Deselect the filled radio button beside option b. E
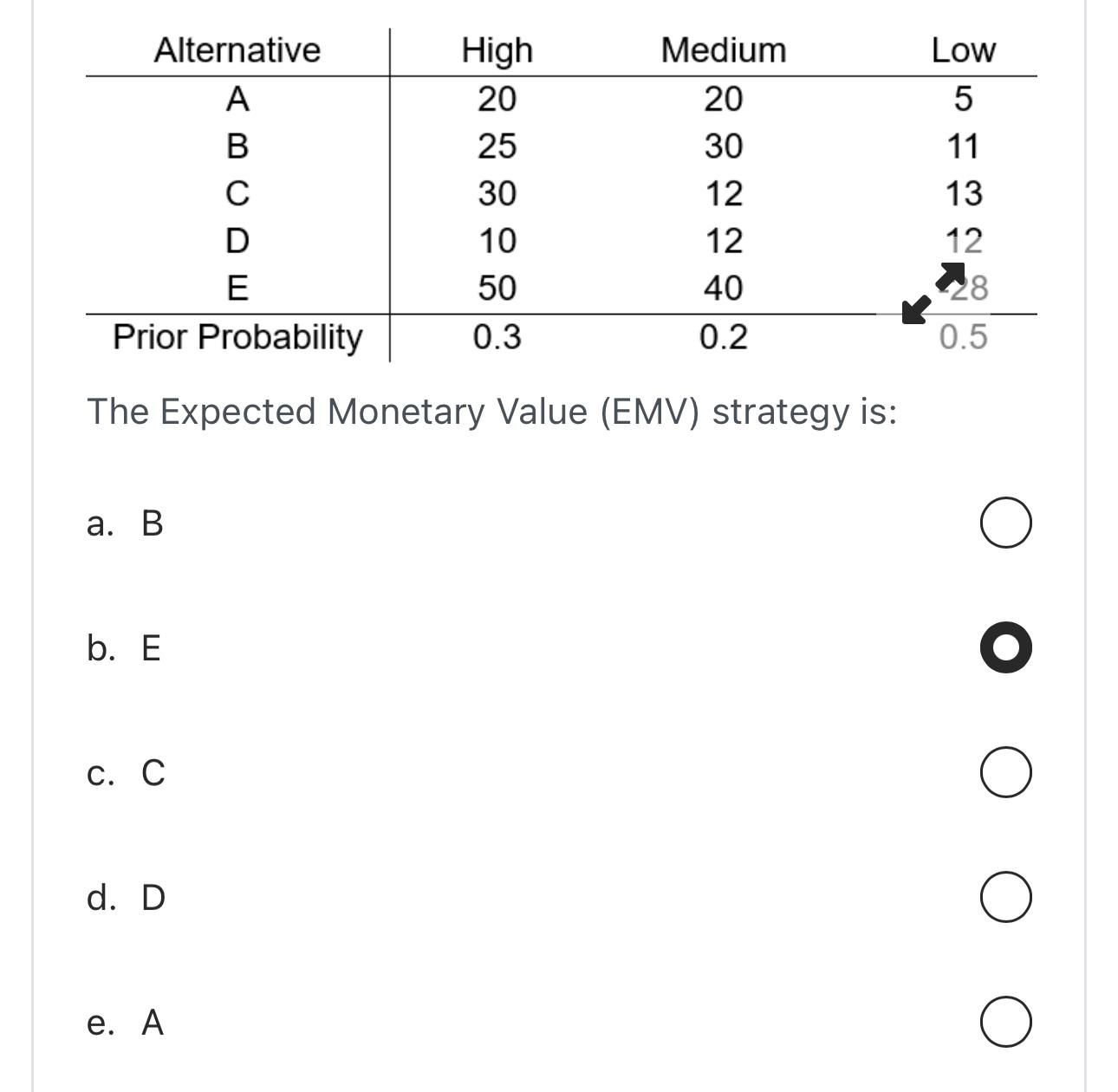Viewport: 1118px width, 1092px height. (x=1006, y=647)
